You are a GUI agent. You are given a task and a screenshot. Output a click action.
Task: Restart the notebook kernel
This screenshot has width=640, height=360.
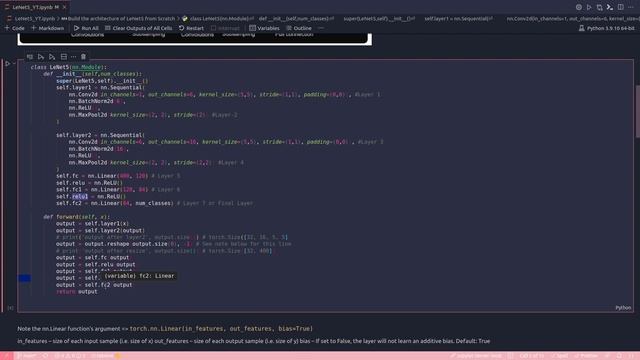[x=191, y=28]
